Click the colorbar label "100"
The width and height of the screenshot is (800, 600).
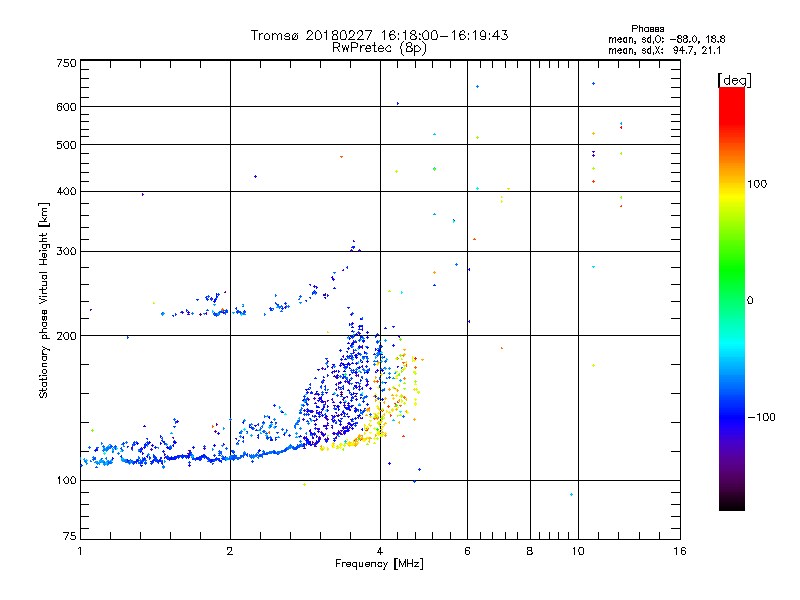pos(757,184)
